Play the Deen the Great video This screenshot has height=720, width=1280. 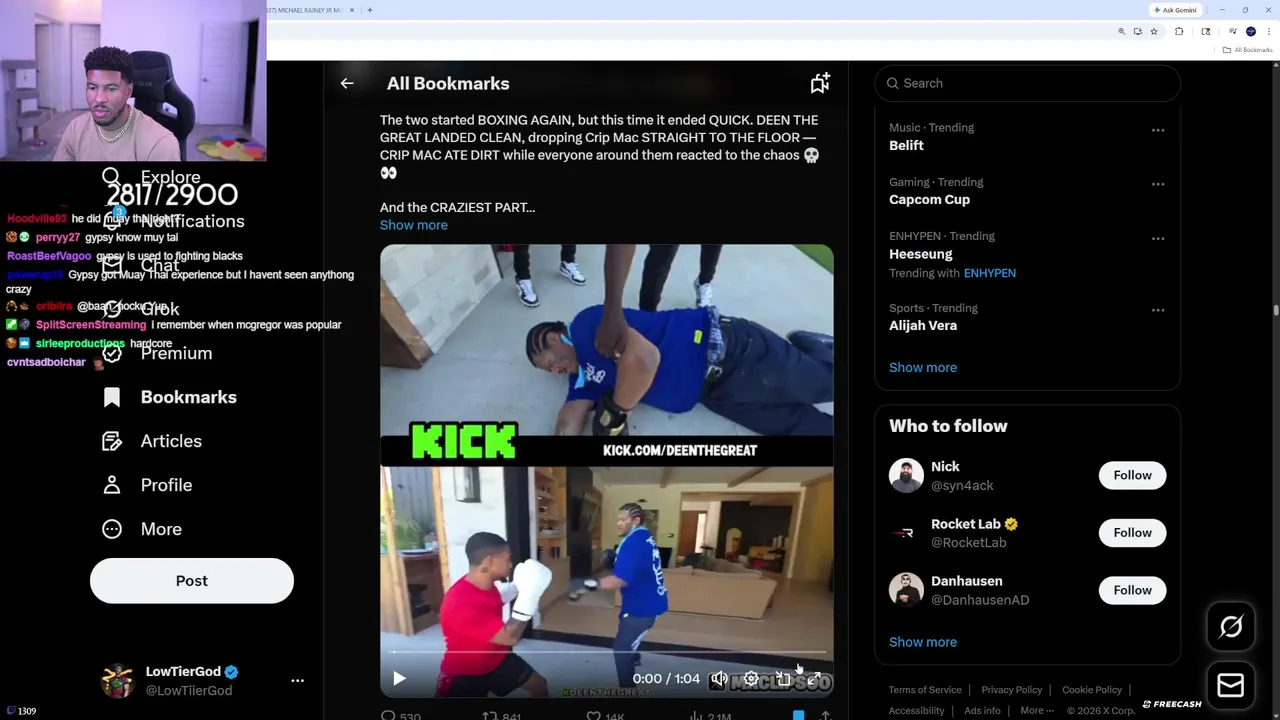pos(399,679)
